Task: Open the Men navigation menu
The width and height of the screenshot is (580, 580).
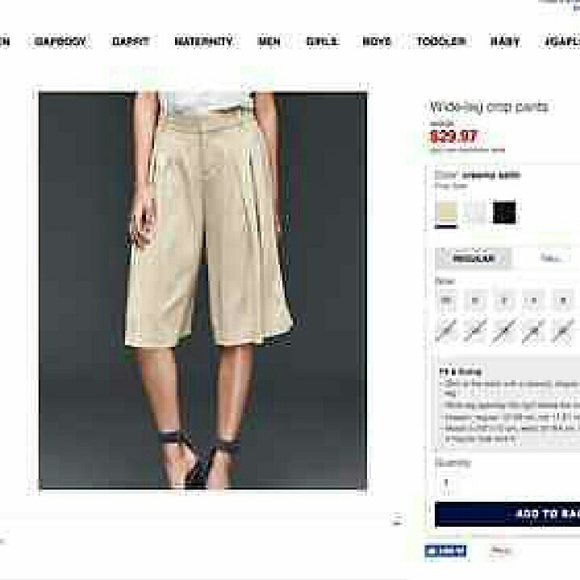Action: pyautogui.click(x=269, y=41)
